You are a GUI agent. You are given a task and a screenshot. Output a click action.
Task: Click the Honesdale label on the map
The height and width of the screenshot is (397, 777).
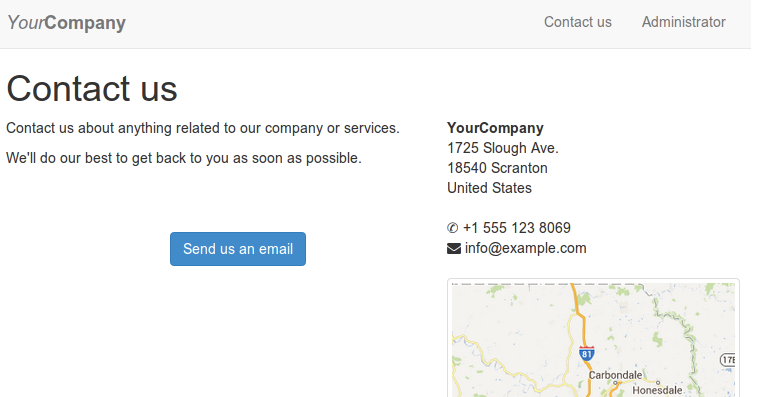[x=657, y=390]
